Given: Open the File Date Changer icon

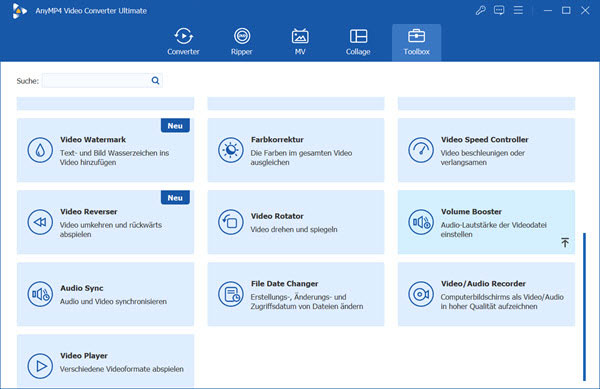Looking at the screenshot, I should (231, 294).
